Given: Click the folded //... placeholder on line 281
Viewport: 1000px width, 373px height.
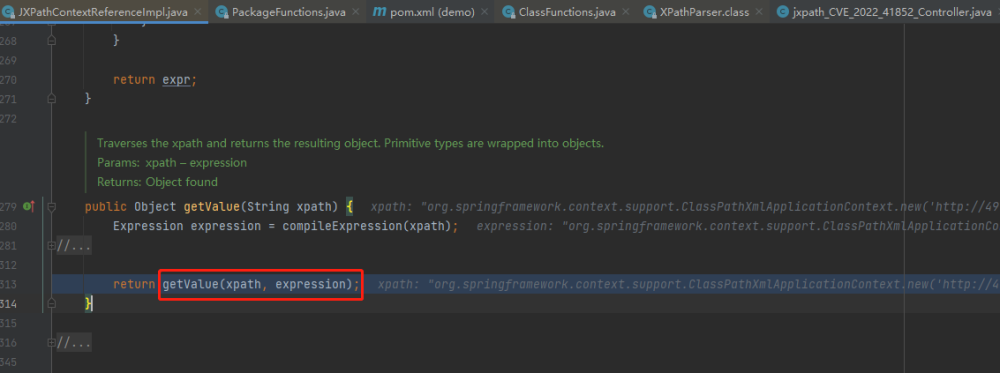Looking at the screenshot, I should coord(74,245).
